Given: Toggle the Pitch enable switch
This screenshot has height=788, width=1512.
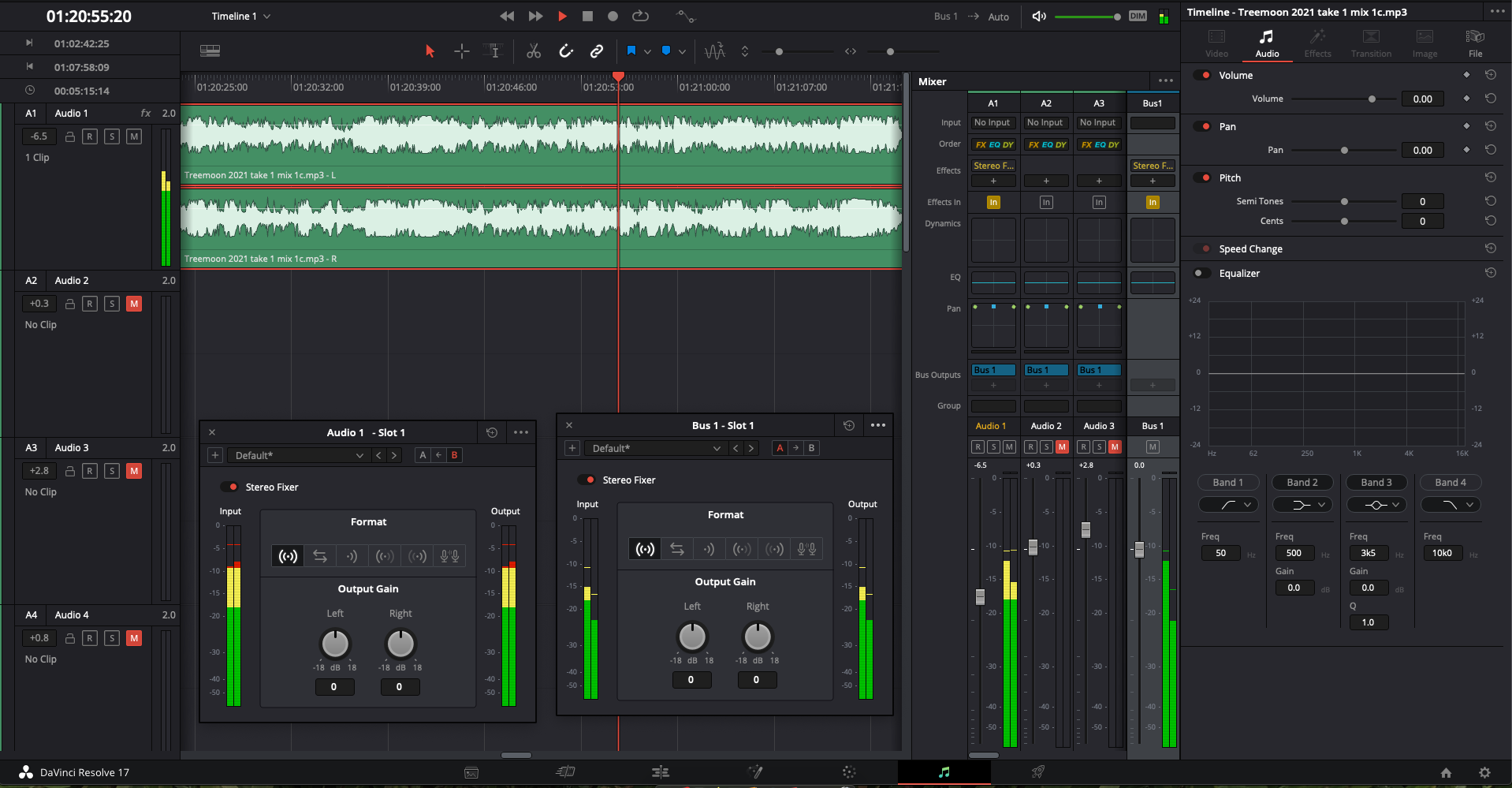Looking at the screenshot, I should [1202, 177].
